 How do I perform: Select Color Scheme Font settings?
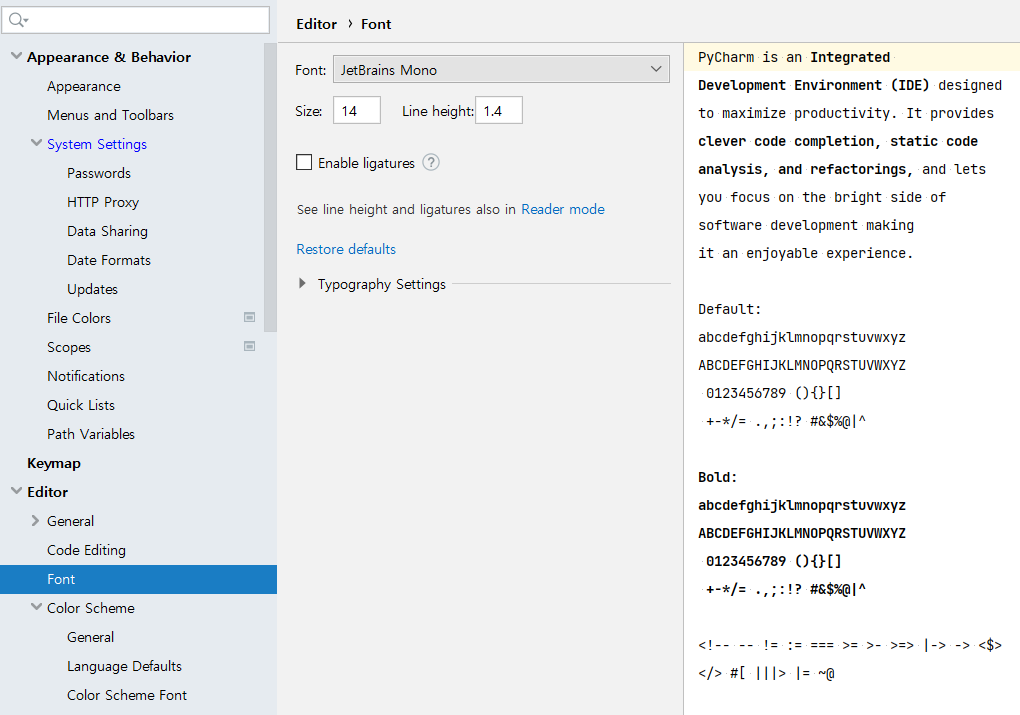click(x=127, y=695)
